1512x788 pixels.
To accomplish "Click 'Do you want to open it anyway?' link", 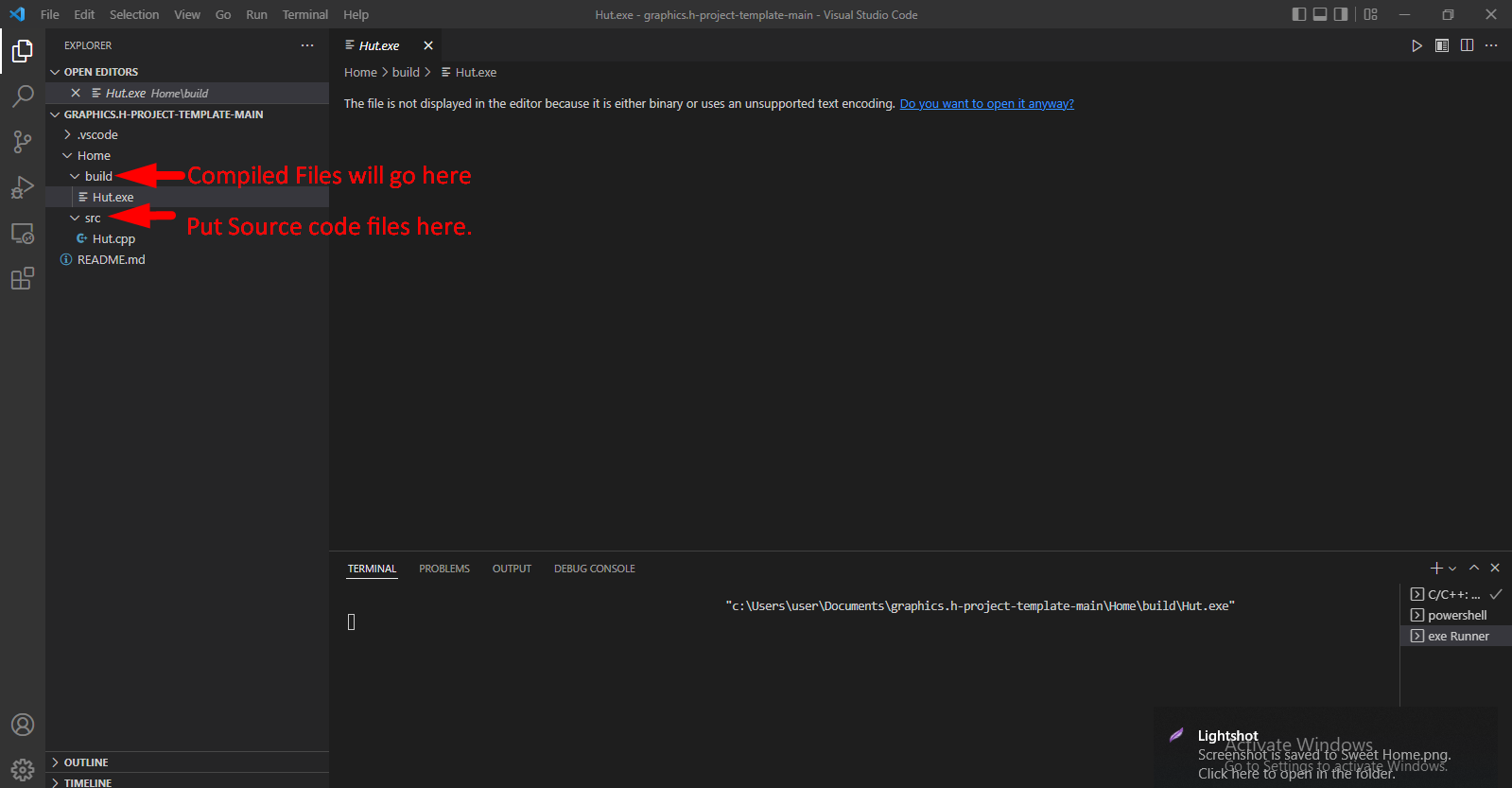I will [986, 104].
